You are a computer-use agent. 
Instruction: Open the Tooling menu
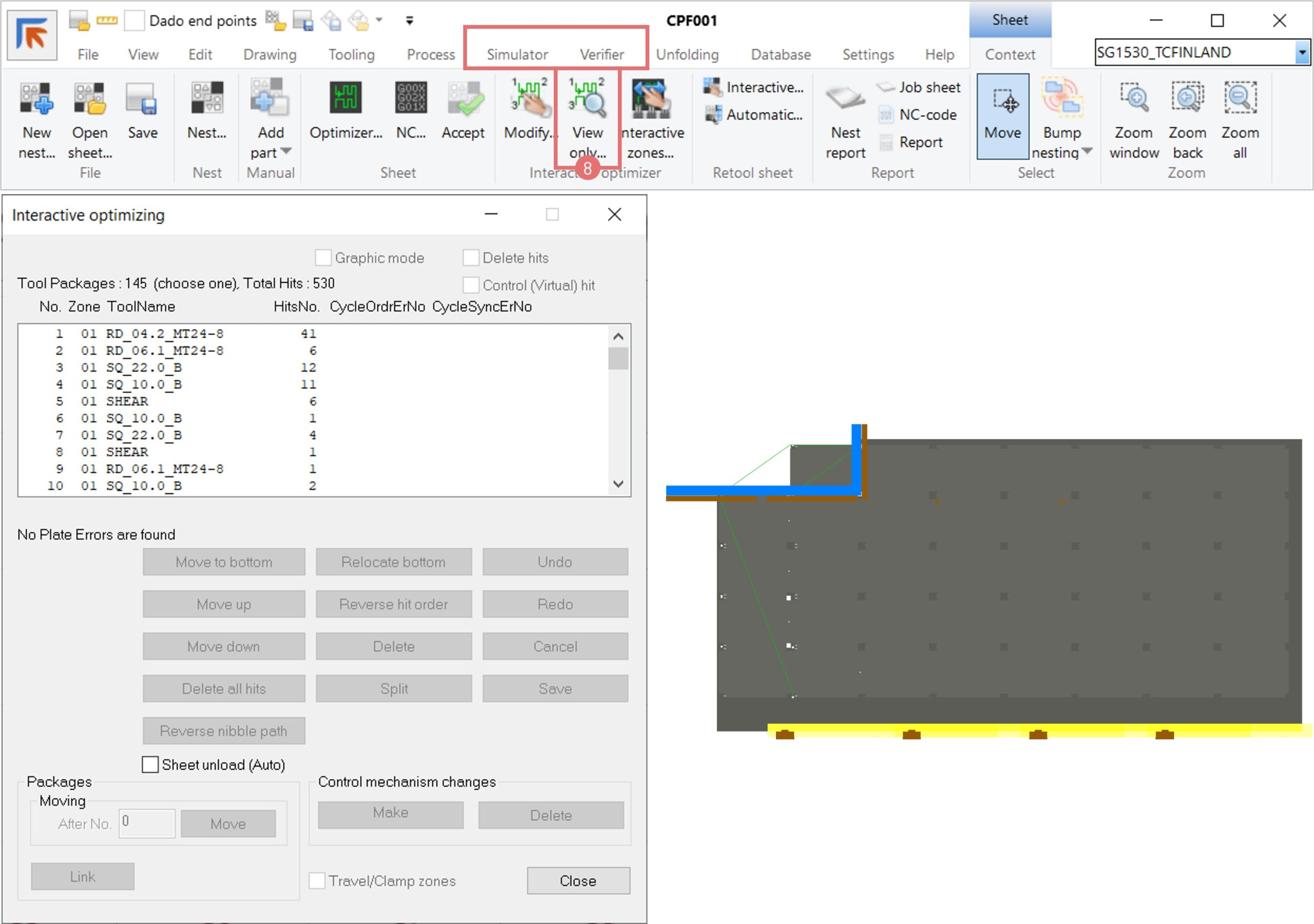pyautogui.click(x=352, y=54)
